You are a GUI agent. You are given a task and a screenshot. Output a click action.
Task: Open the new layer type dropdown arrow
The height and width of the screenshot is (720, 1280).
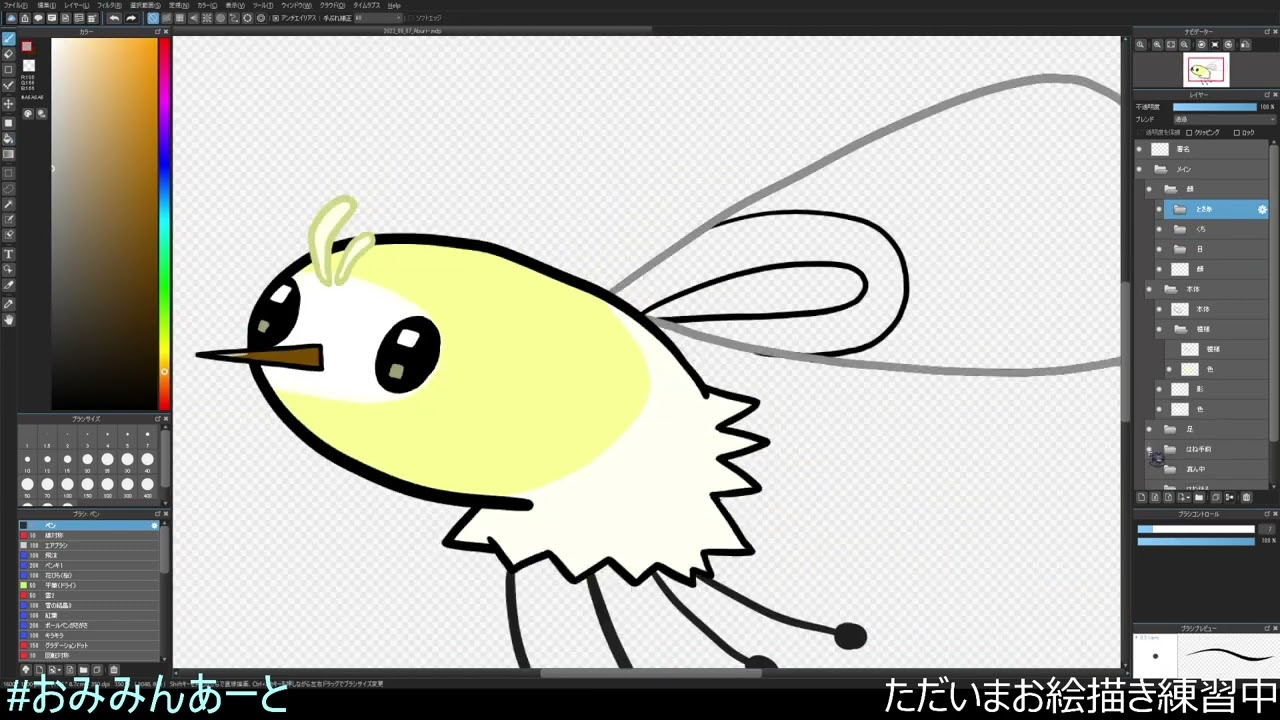1190,497
